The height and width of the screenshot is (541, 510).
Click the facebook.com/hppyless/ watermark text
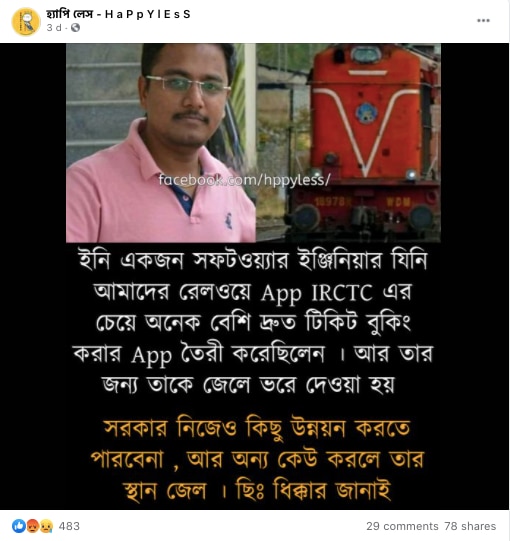(244, 180)
